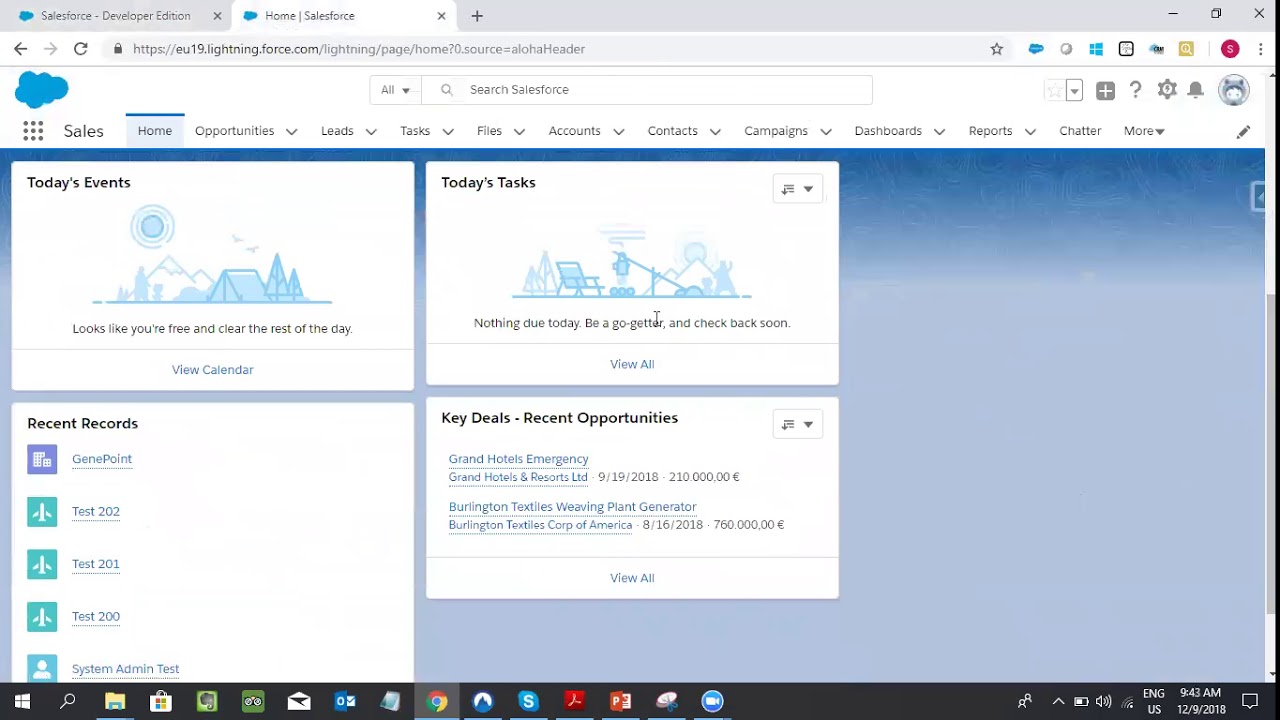
Task: Switch to Salesforce Developer Edition browser tab
Action: point(115,16)
